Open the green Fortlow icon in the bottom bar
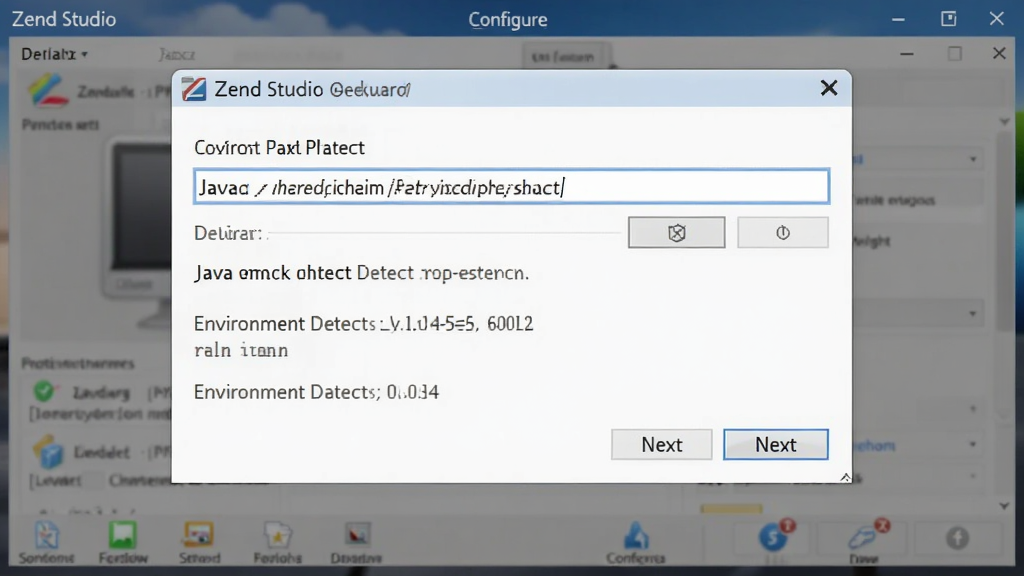Viewport: 1024px width, 576px height. pyautogui.click(x=122, y=536)
